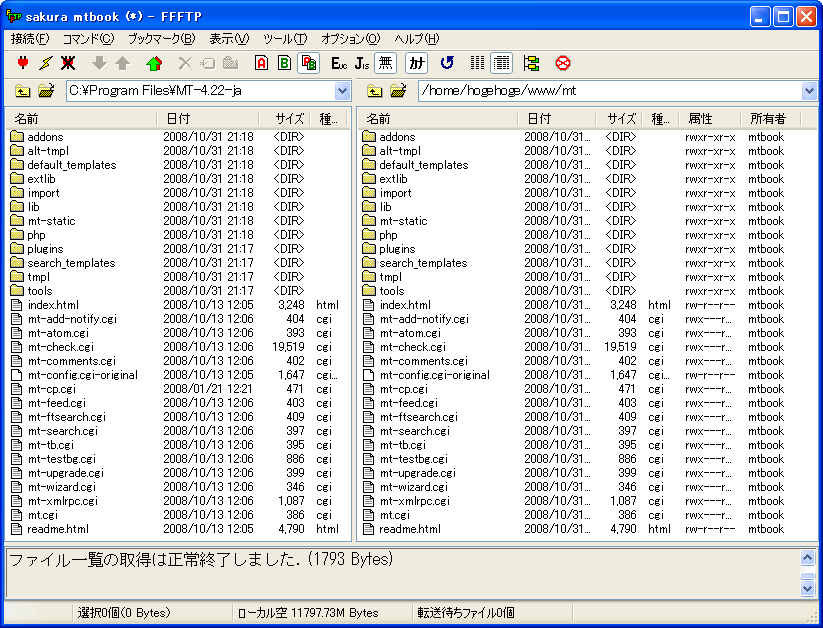Expand the local path dropdown

tap(343, 91)
